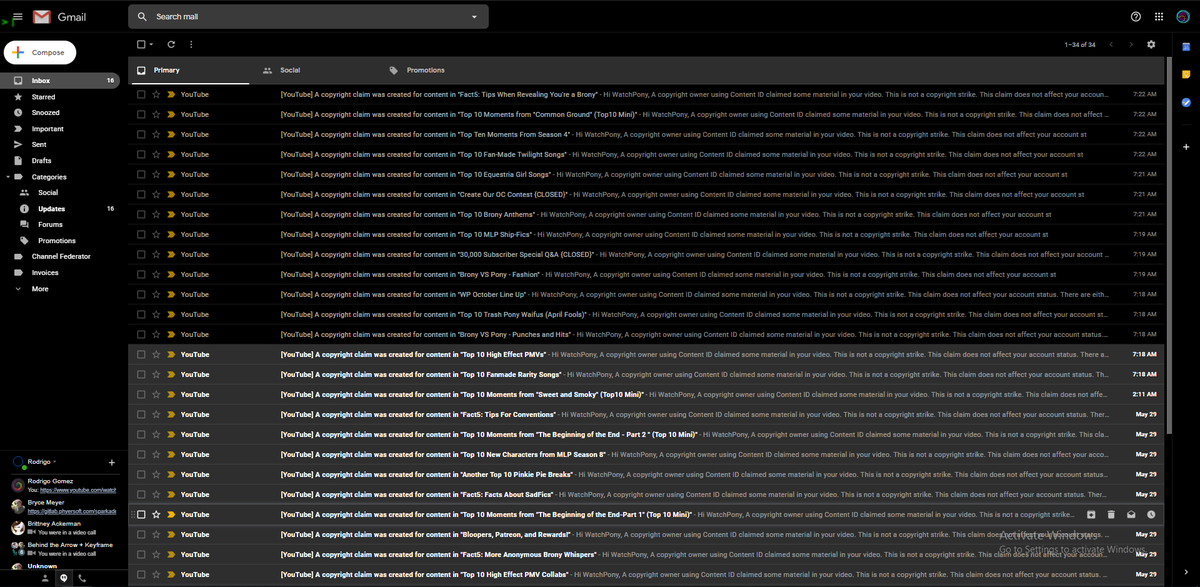
Task: Snooze the hovered "Beginning of the End-Part 1" email
Action: point(1151,514)
